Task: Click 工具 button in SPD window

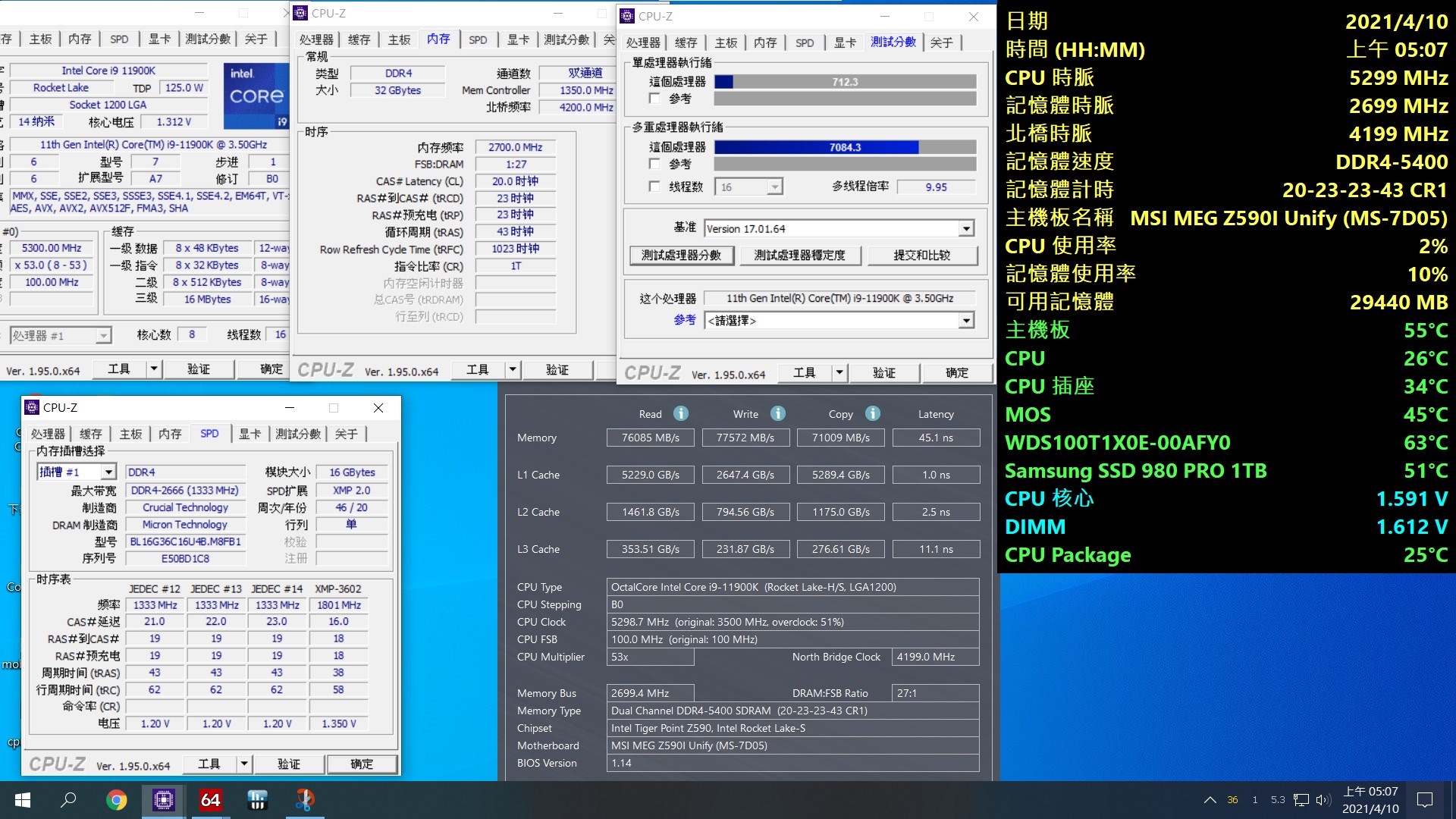Action: [x=209, y=764]
